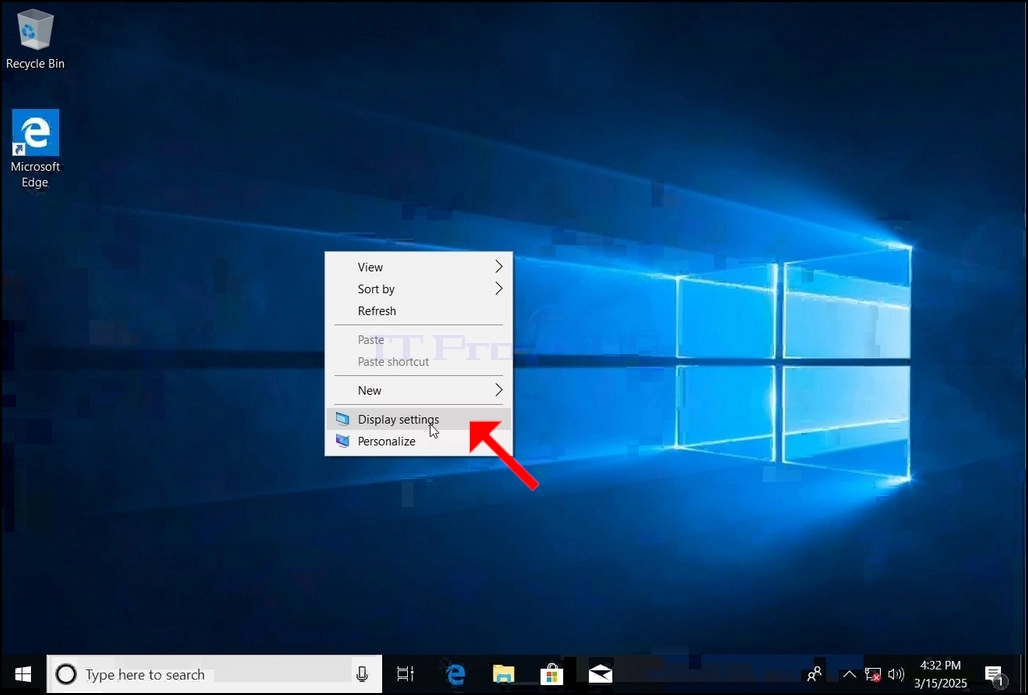Open Microsoft Store from the taskbar

551,674
